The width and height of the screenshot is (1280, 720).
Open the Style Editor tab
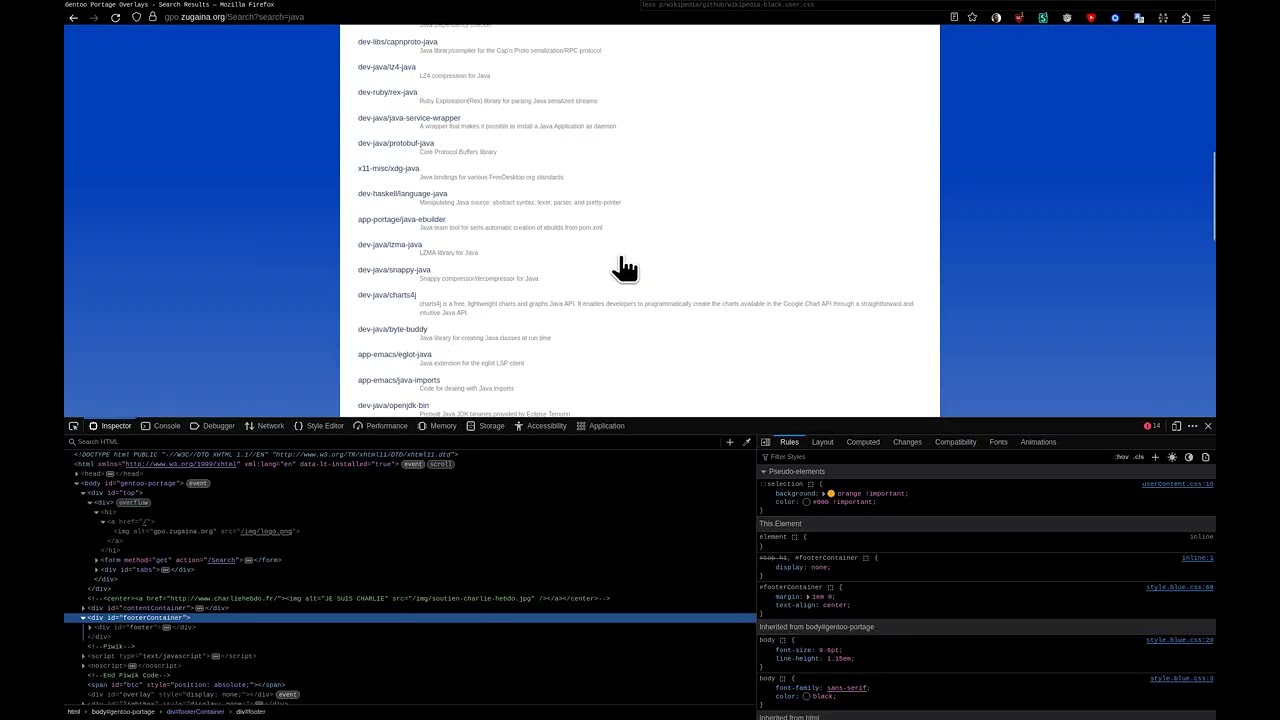pos(318,426)
